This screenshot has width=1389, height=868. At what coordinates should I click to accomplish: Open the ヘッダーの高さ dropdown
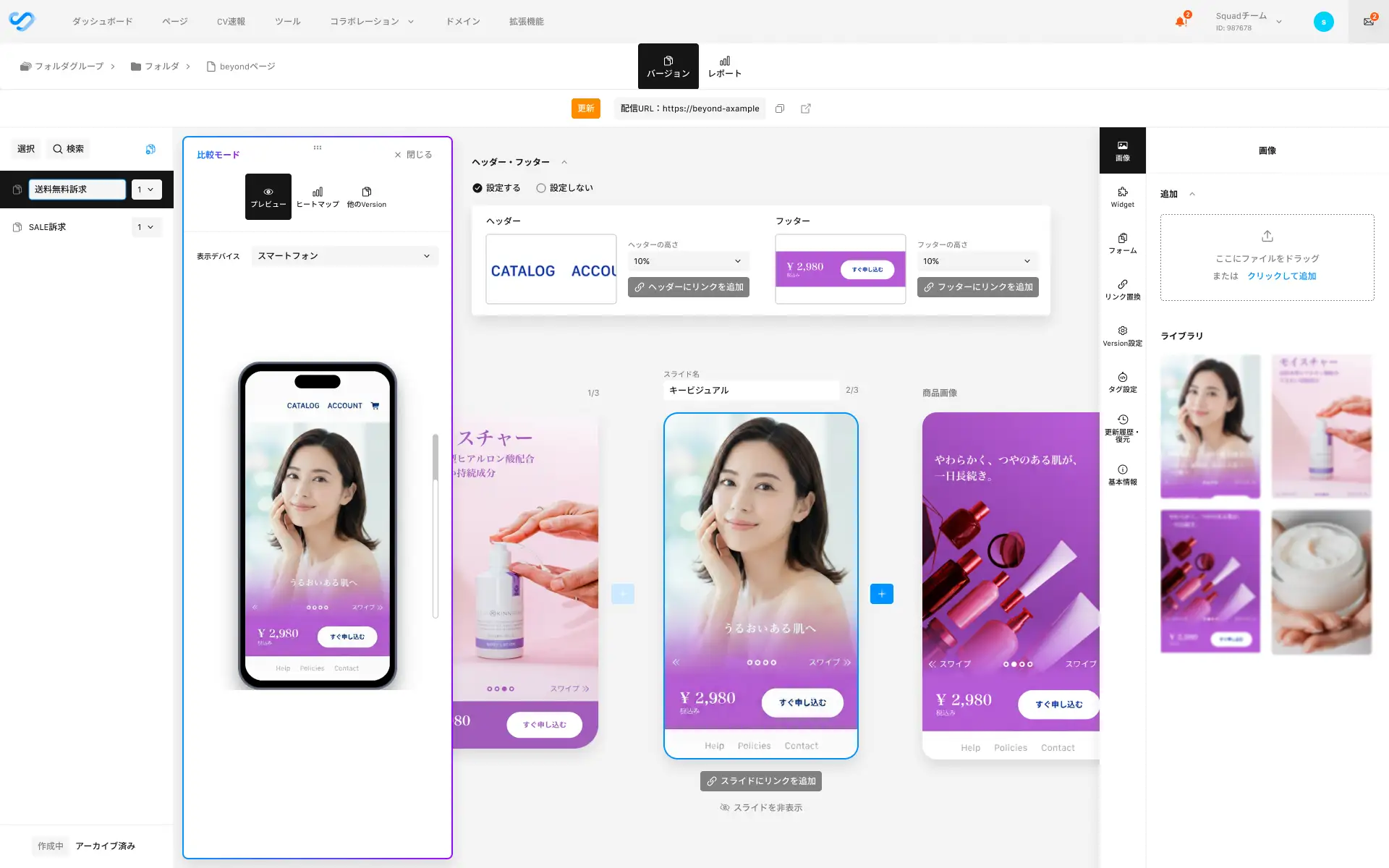[687, 261]
